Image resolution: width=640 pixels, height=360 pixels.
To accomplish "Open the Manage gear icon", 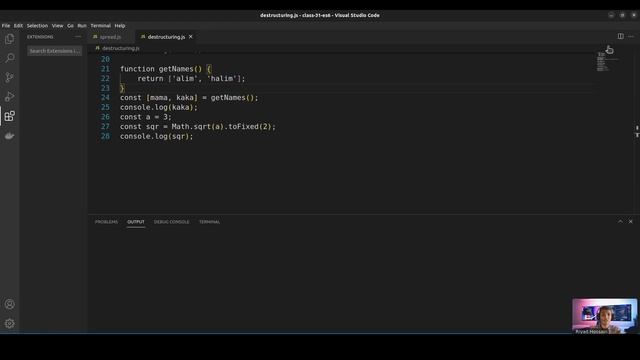I will [9, 323].
